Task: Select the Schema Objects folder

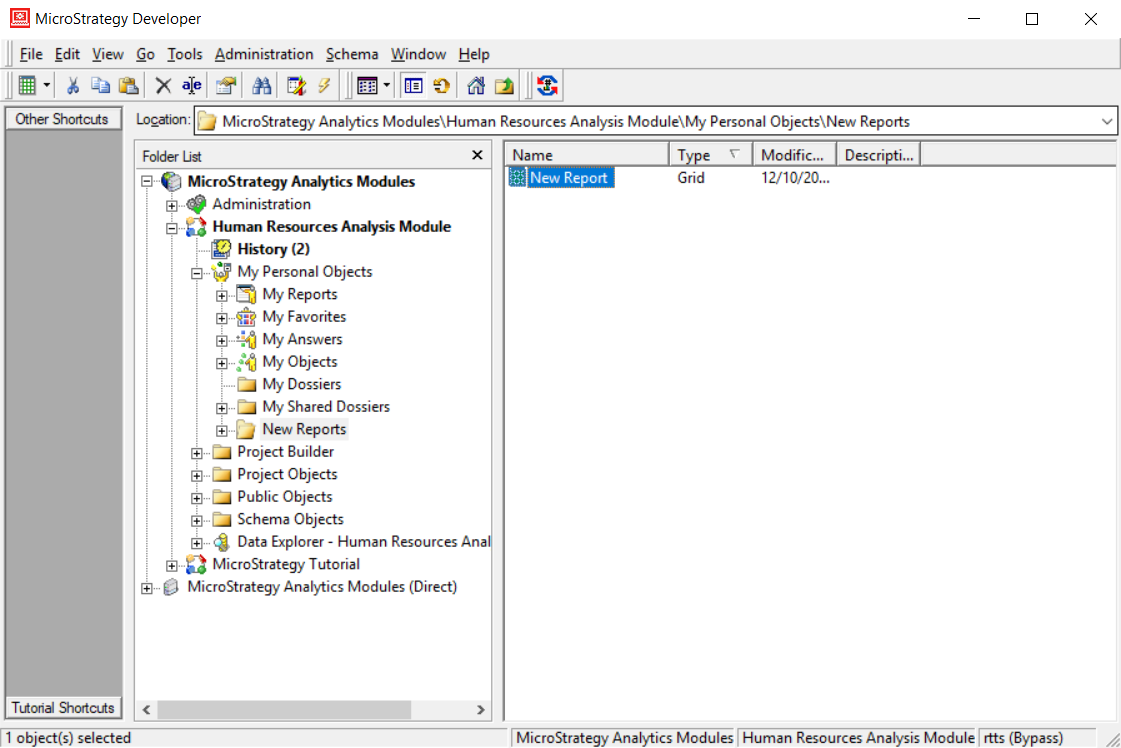Action: pos(290,519)
